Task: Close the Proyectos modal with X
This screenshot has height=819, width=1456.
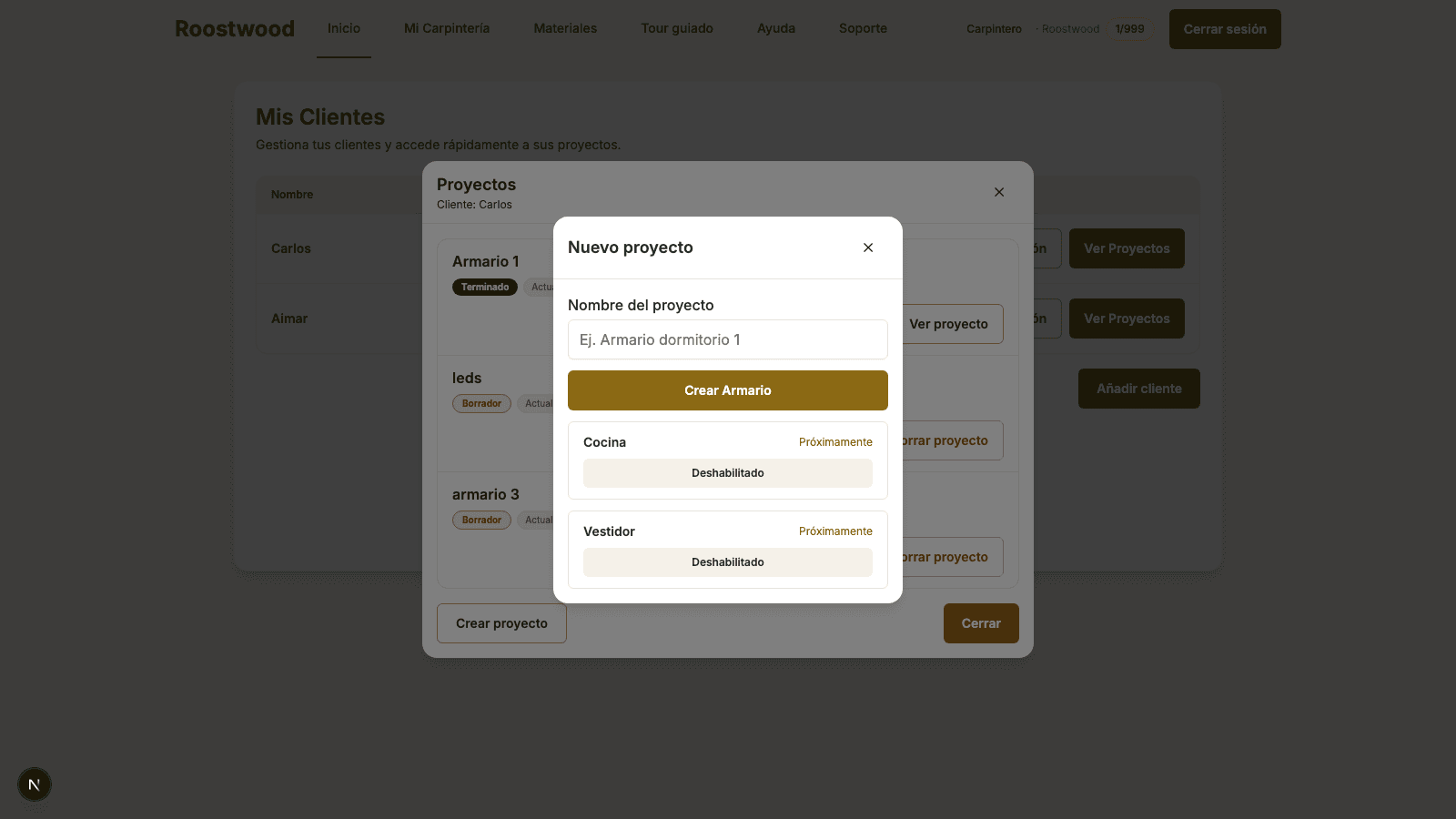Action: point(999,192)
